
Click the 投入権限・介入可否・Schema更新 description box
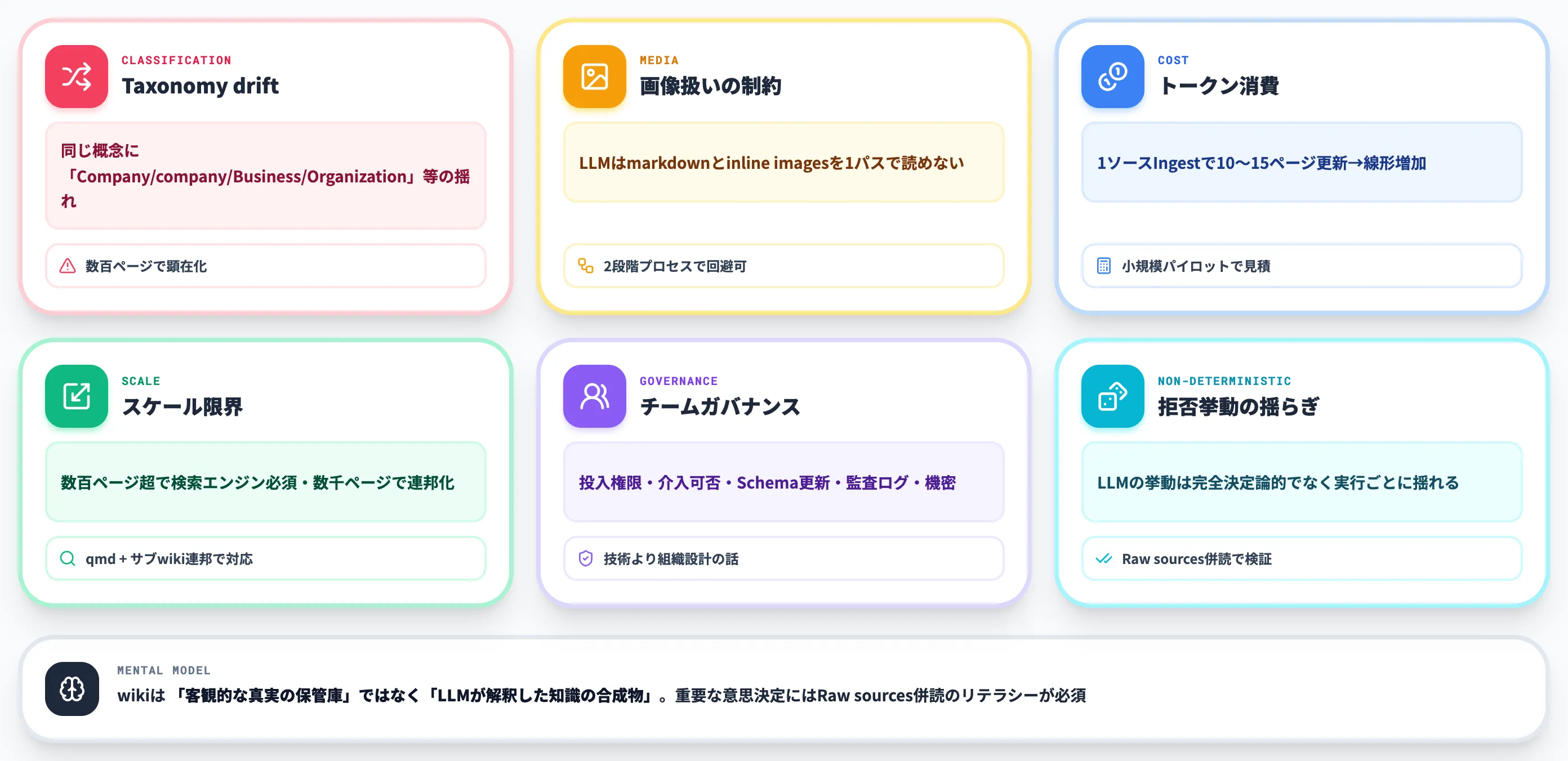pos(784,482)
